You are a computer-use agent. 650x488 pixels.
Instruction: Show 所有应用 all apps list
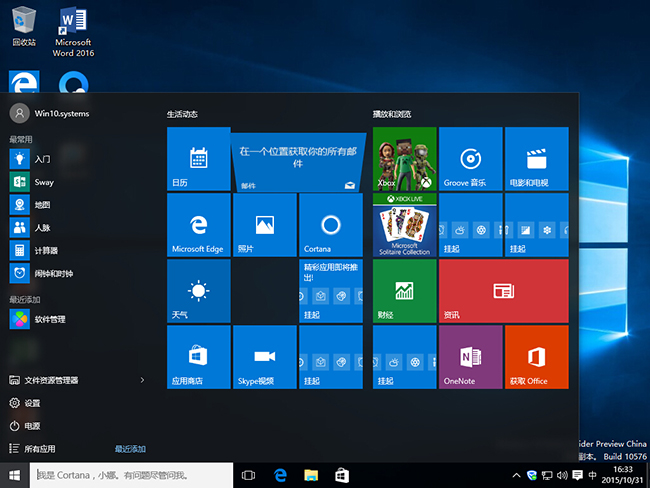point(32,449)
